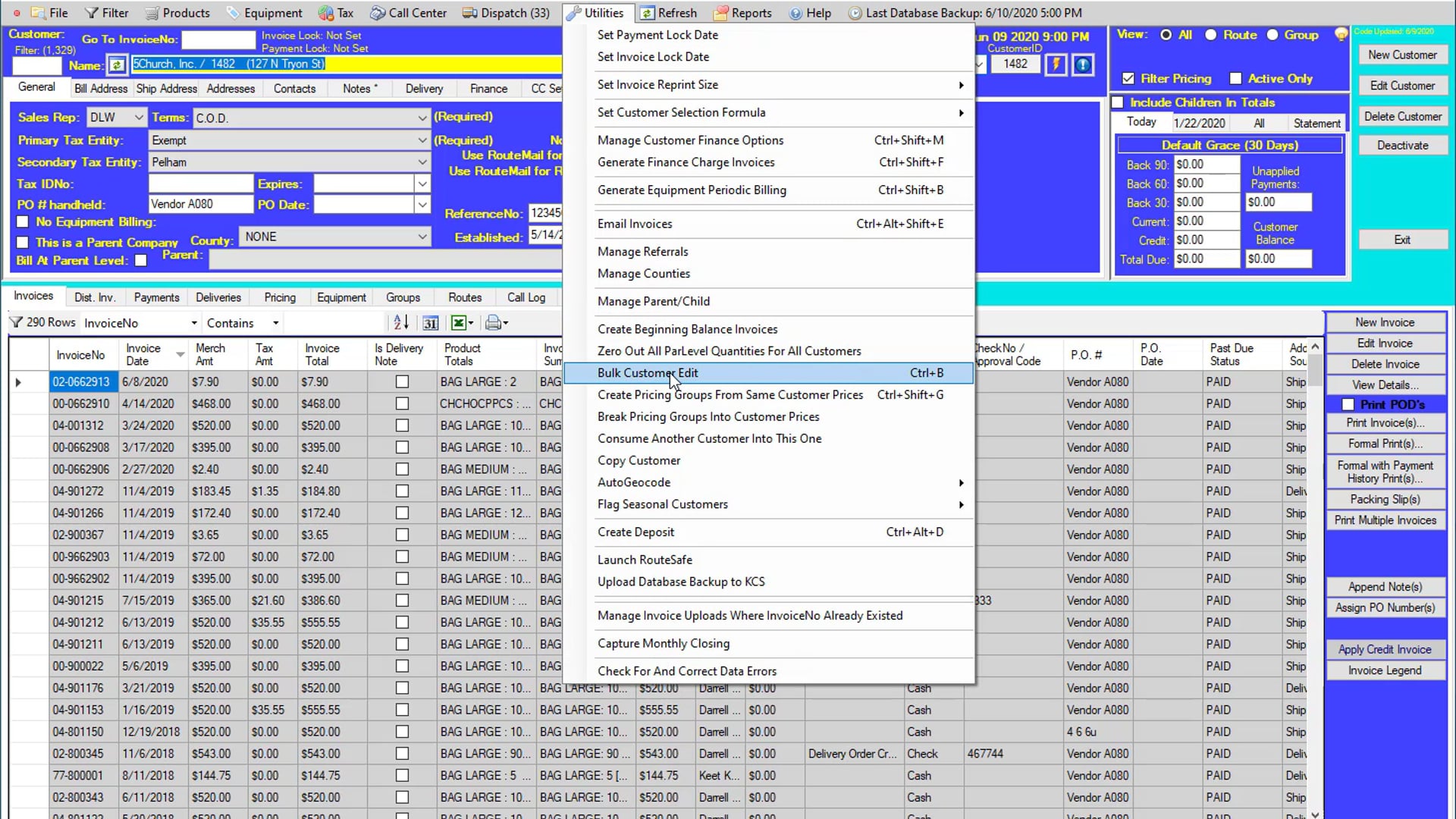
Task: Open the Help menu
Action: pos(810,13)
